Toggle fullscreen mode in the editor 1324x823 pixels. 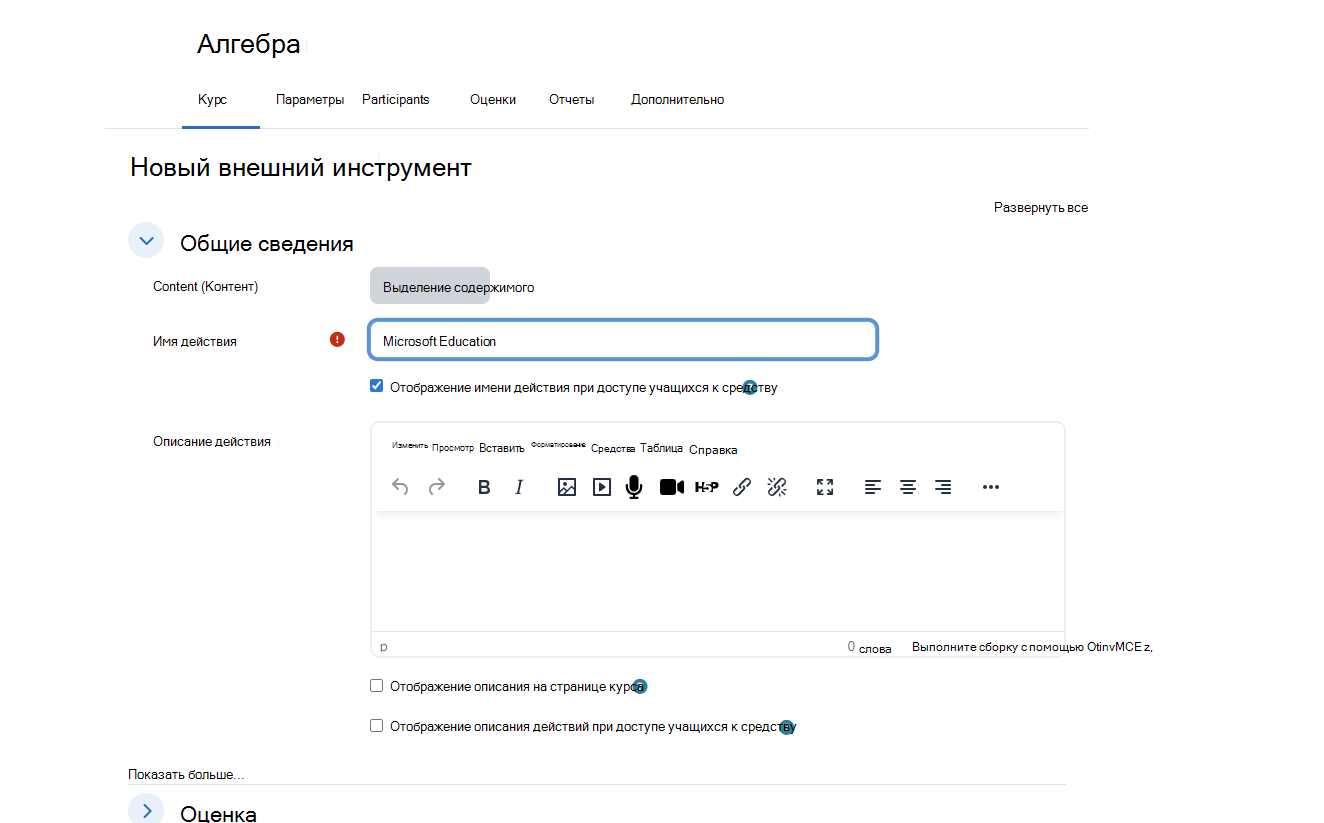pyautogui.click(x=825, y=487)
